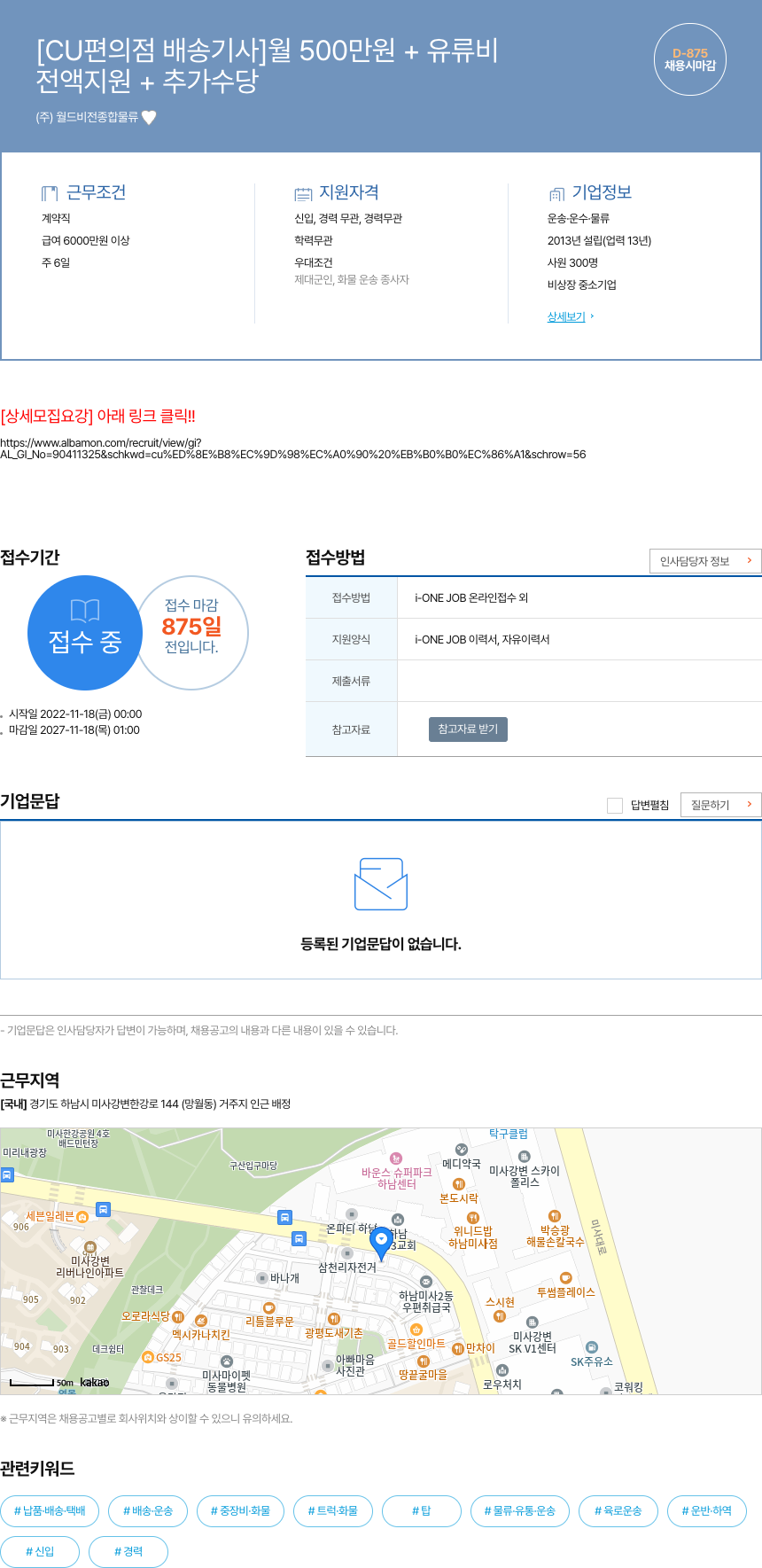This screenshot has width=762, height=1568.
Task: Click the 땅끝꿀마을 restaurant marker
Action: (424, 1361)
